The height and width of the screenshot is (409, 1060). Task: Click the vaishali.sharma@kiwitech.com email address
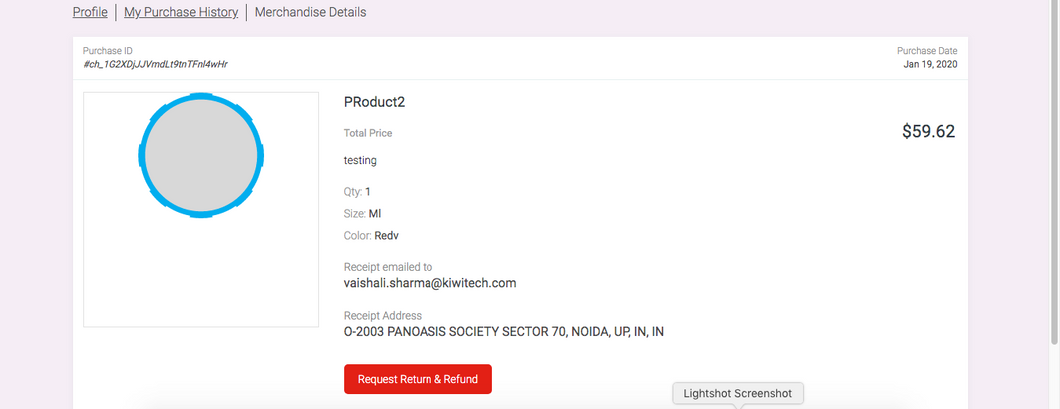[429, 283]
